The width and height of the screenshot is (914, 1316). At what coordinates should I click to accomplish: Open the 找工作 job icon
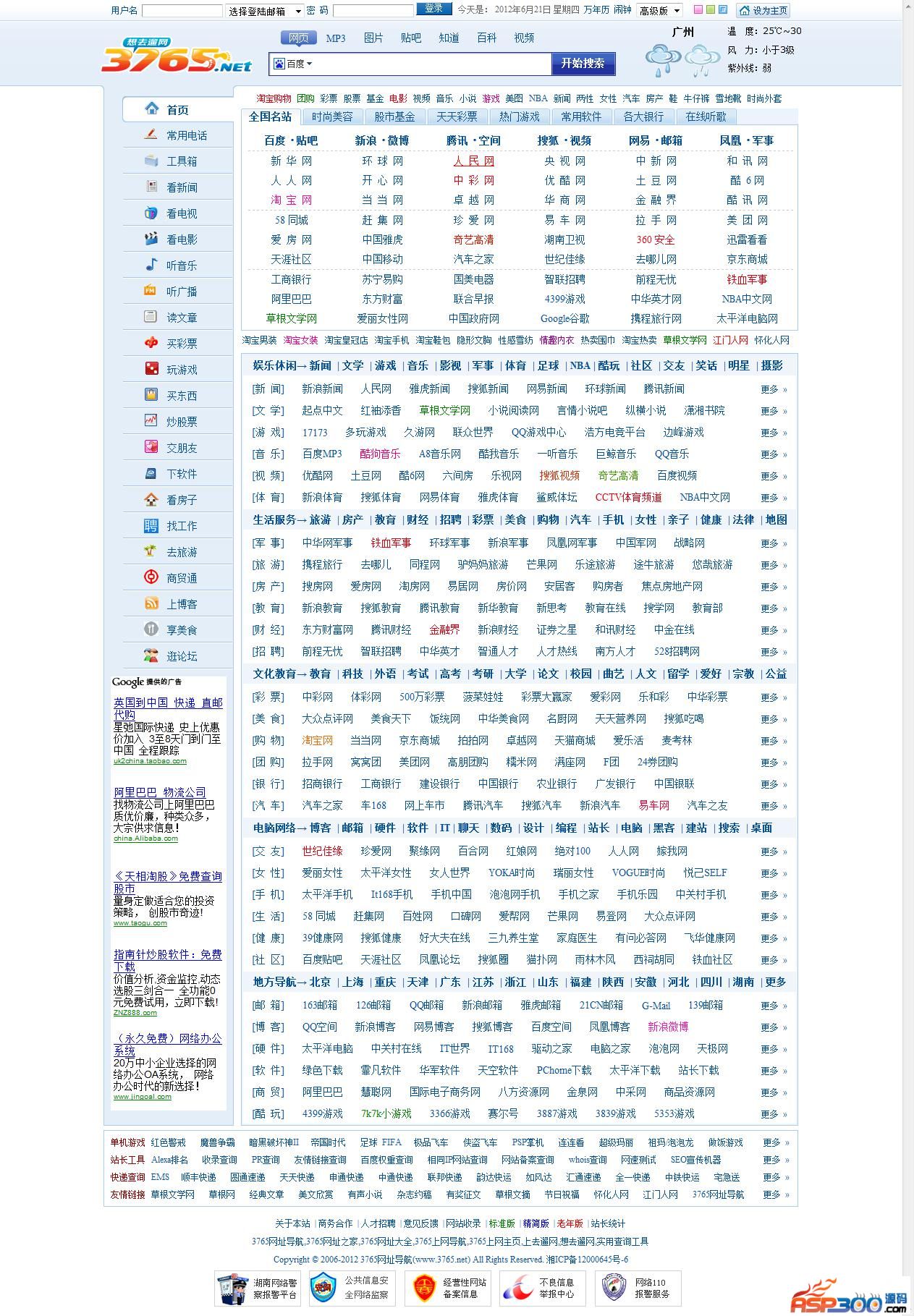151,525
